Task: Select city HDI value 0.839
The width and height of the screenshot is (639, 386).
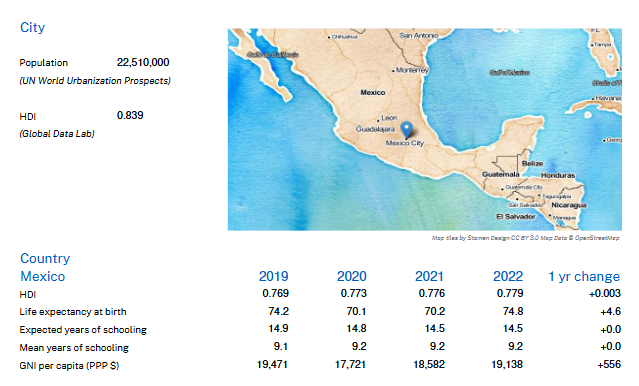Action: (130, 115)
